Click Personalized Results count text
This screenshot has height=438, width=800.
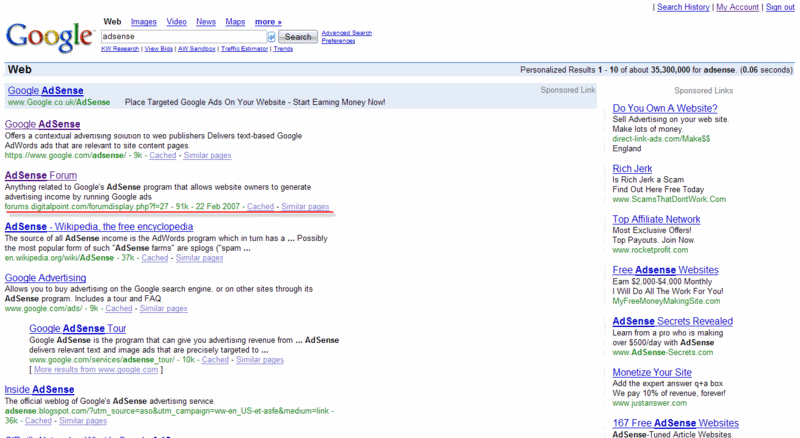pyautogui.click(x=656, y=70)
